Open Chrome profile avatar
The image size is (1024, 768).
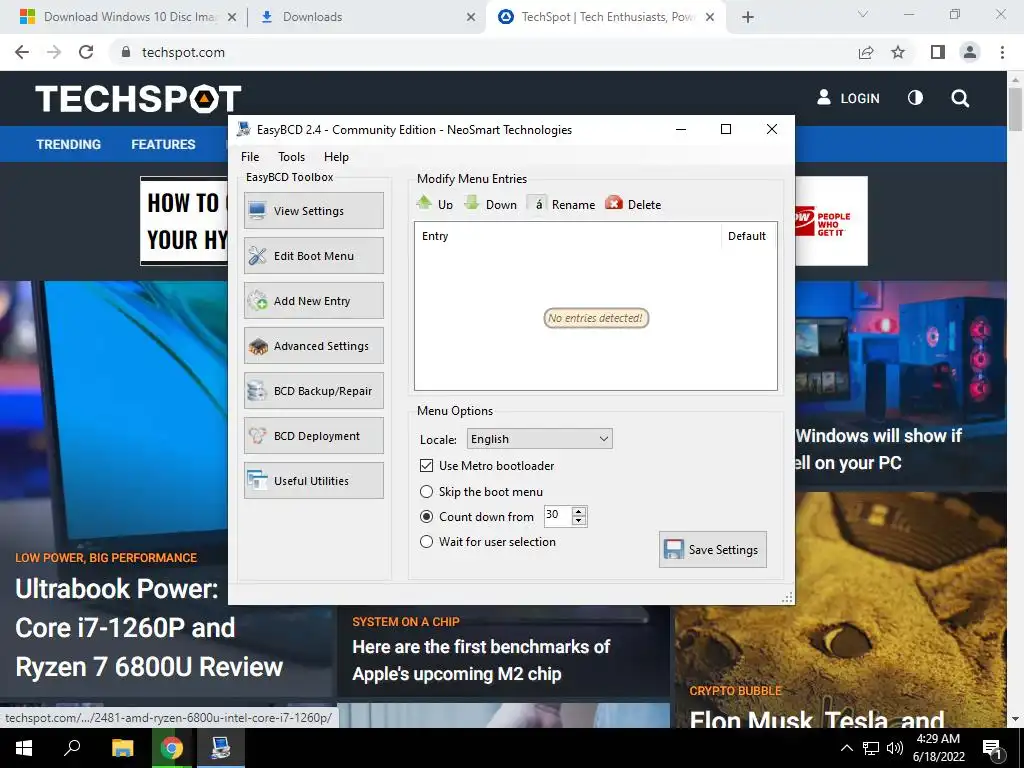[970, 52]
